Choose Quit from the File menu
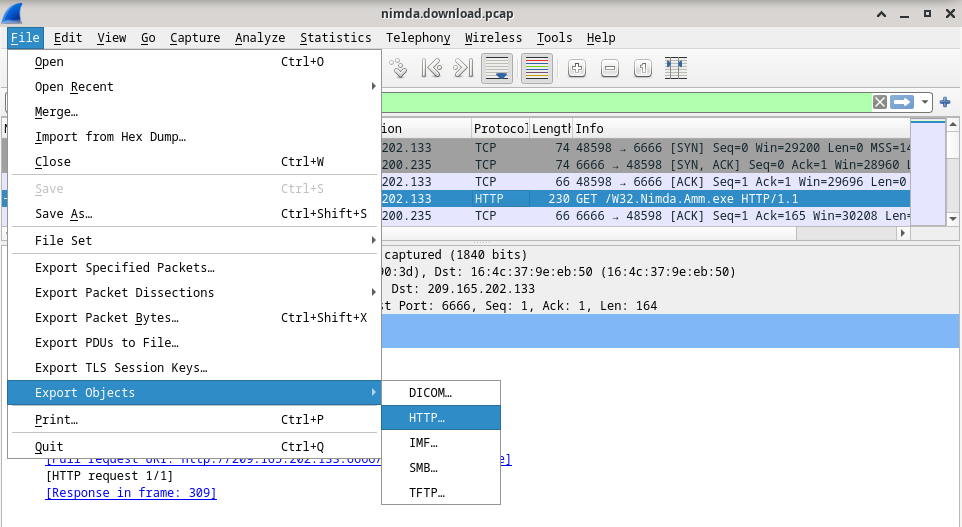This screenshot has width=962, height=527. 194,447
